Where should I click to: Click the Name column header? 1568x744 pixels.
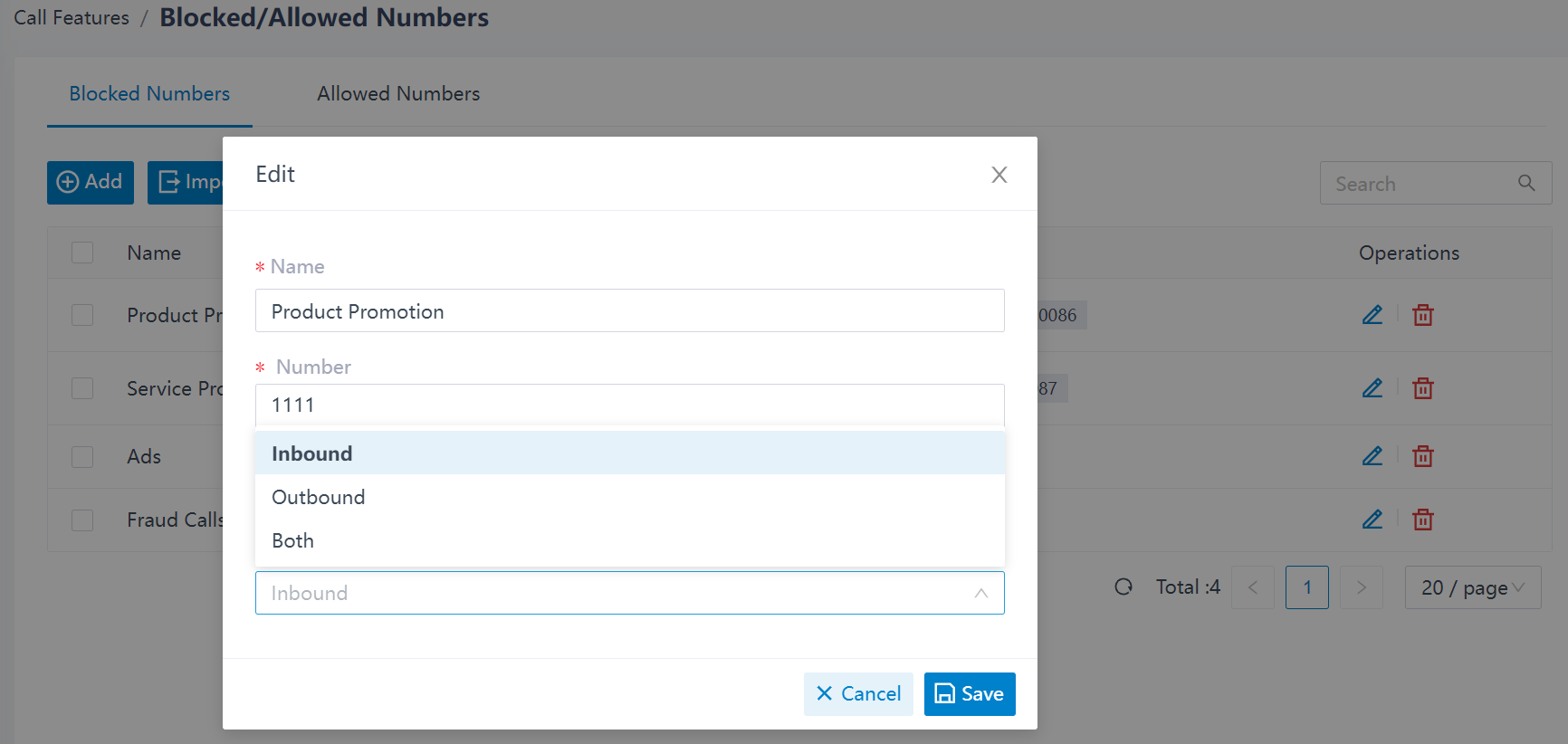pyautogui.click(x=154, y=253)
